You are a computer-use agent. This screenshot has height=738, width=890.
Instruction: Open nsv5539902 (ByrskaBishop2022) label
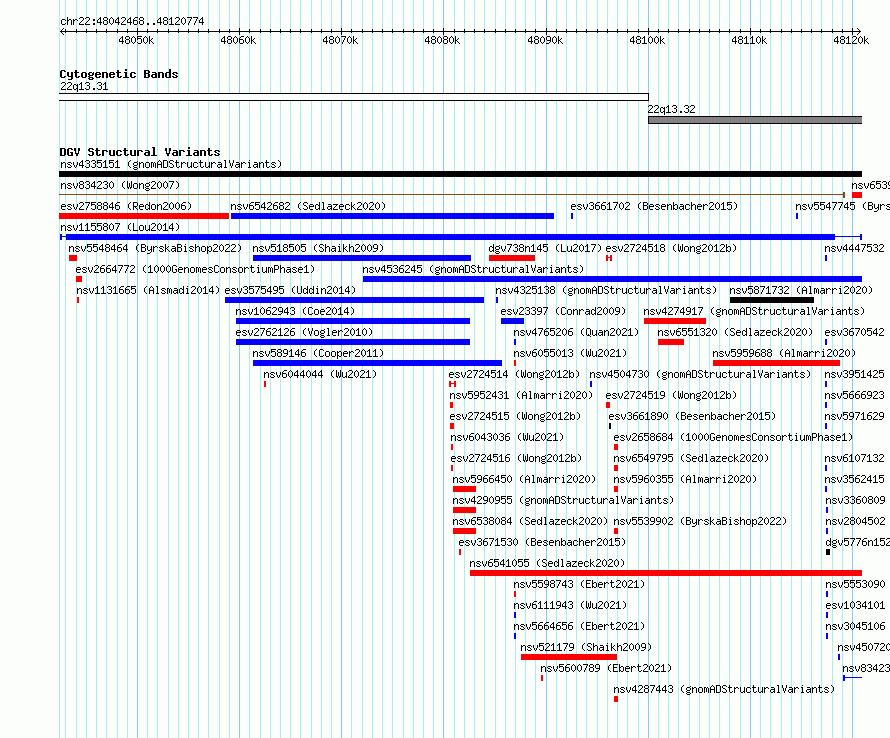click(700, 522)
